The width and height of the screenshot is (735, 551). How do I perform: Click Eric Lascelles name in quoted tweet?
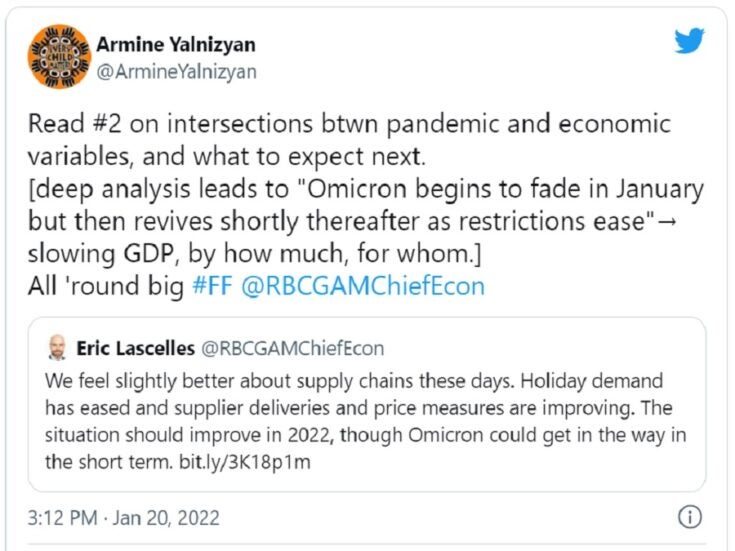pyautogui.click(x=133, y=348)
